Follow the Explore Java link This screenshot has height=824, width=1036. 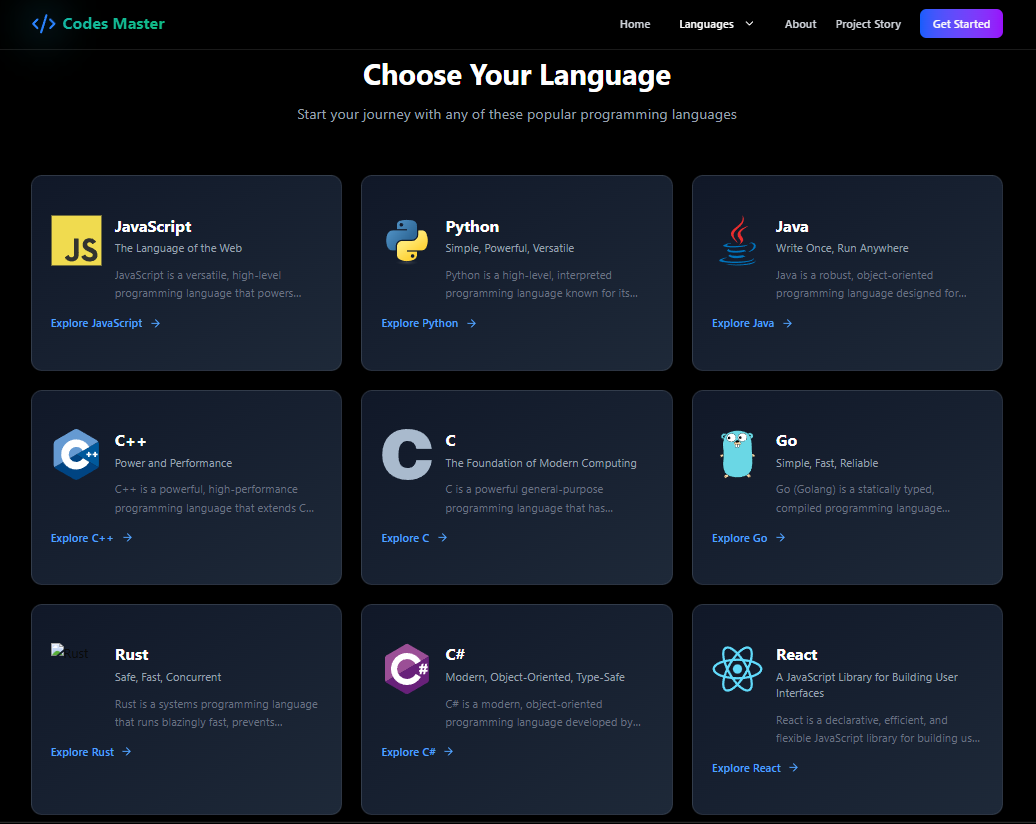point(743,323)
